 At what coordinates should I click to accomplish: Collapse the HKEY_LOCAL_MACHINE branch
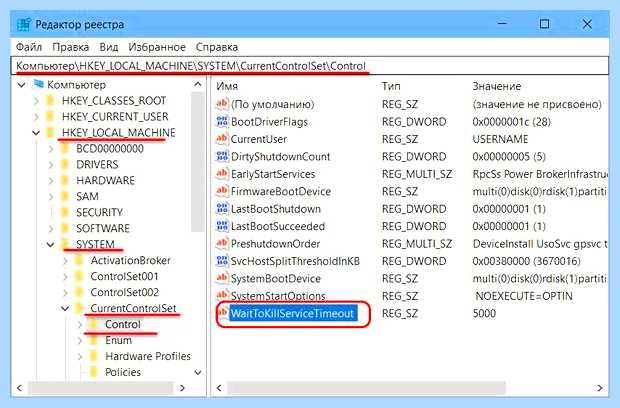pyautogui.click(x=36, y=133)
